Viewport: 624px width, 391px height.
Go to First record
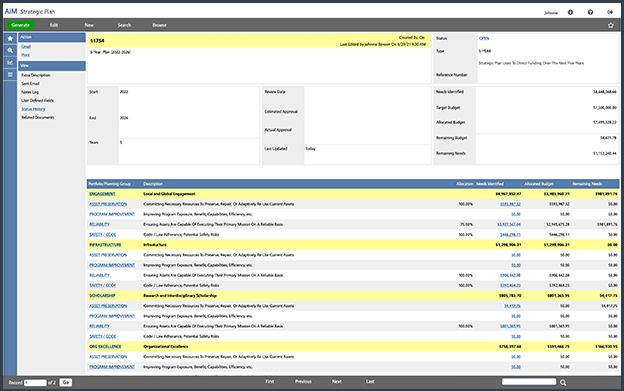pyautogui.click(x=270, y=381)
